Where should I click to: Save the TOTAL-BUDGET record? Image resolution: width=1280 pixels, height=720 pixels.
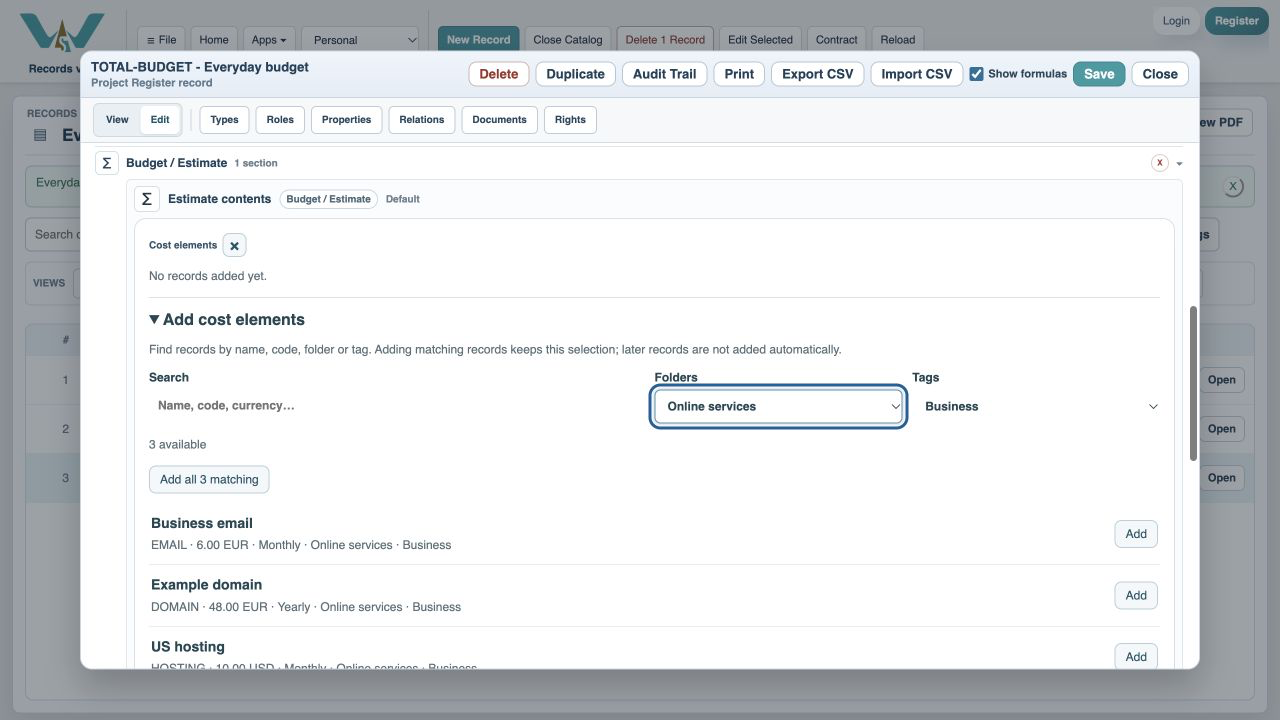coord(1099,74)
